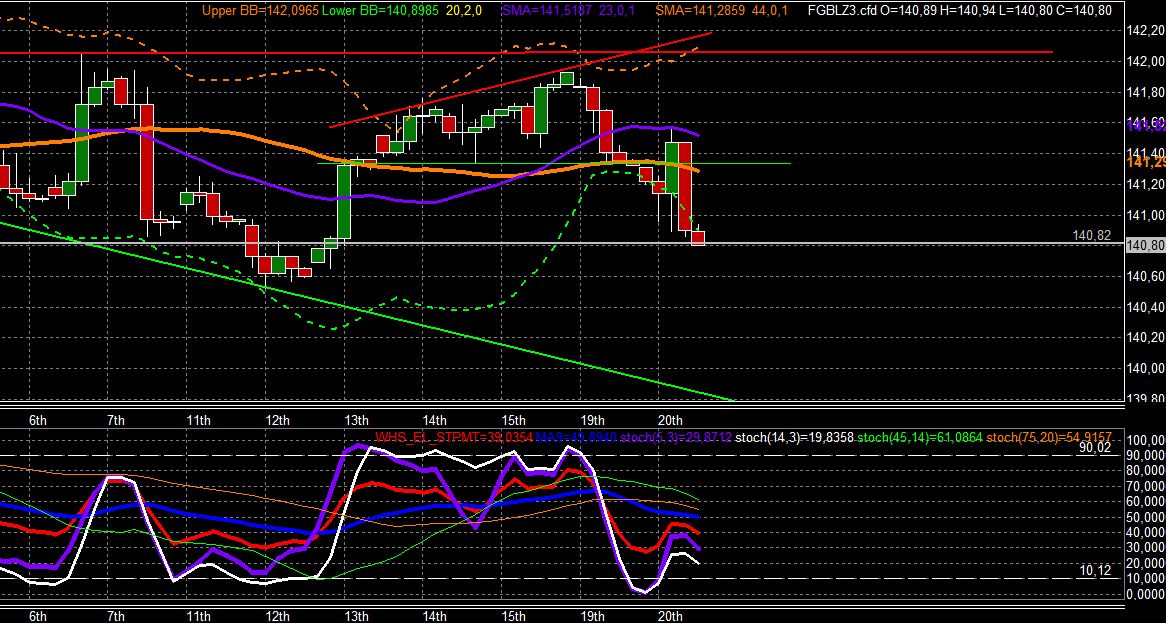Click the '0,0000' stochastic scale label
This screenshot has width=1166, height=623.
[1147, 594]
